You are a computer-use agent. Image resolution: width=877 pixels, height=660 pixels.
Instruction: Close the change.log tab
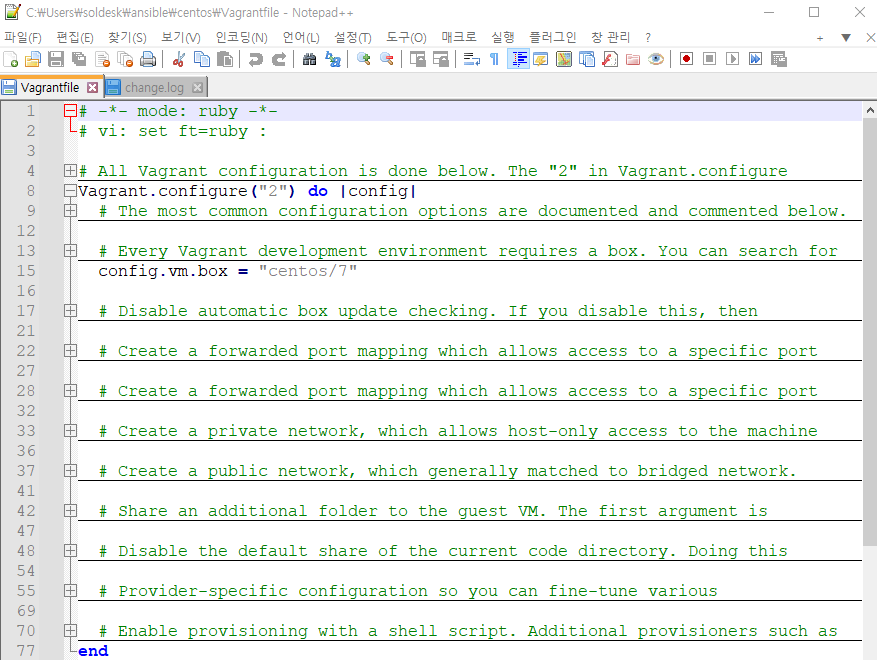(x=197, y=88)
